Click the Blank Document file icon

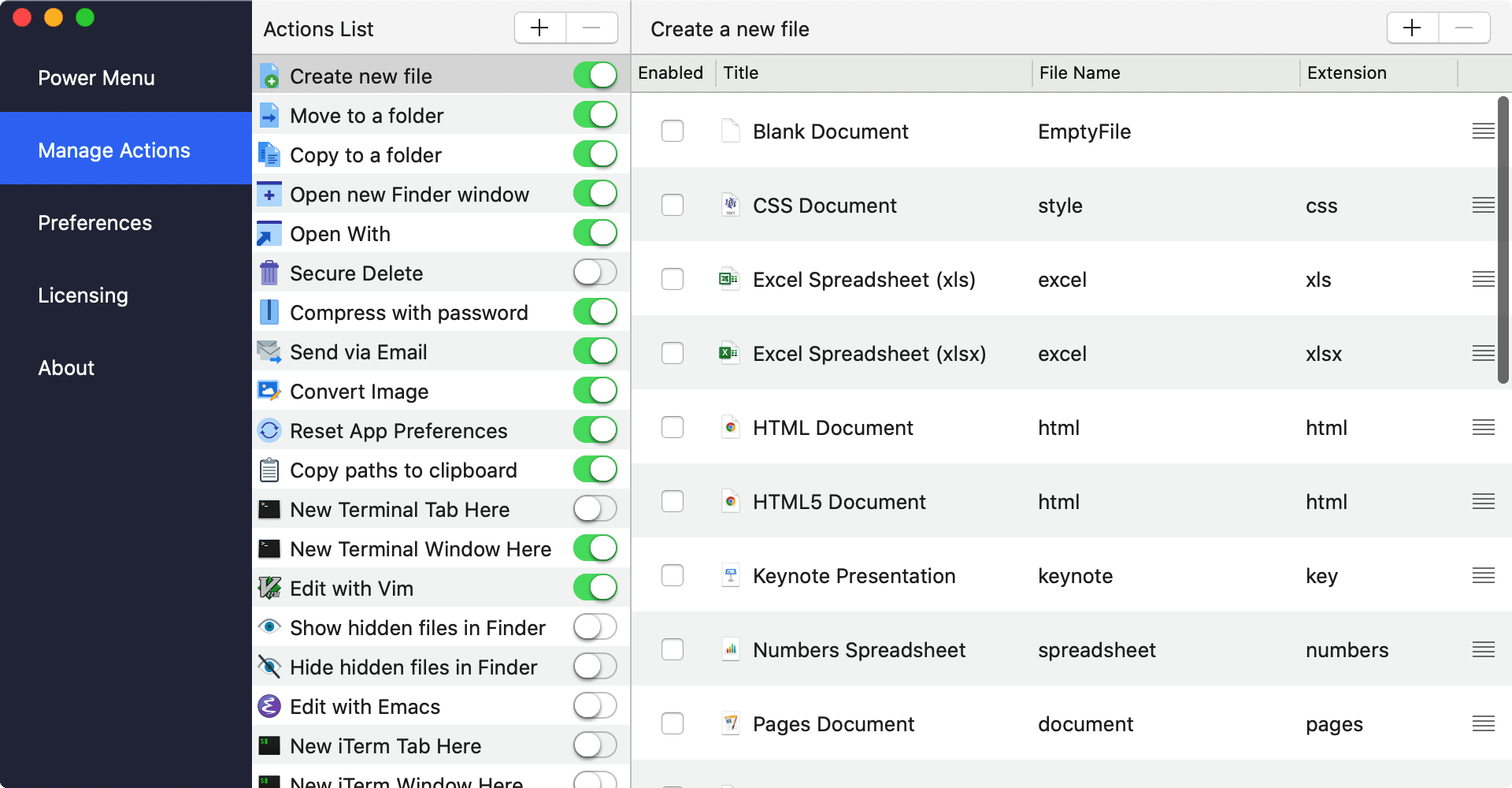point(731,131)
